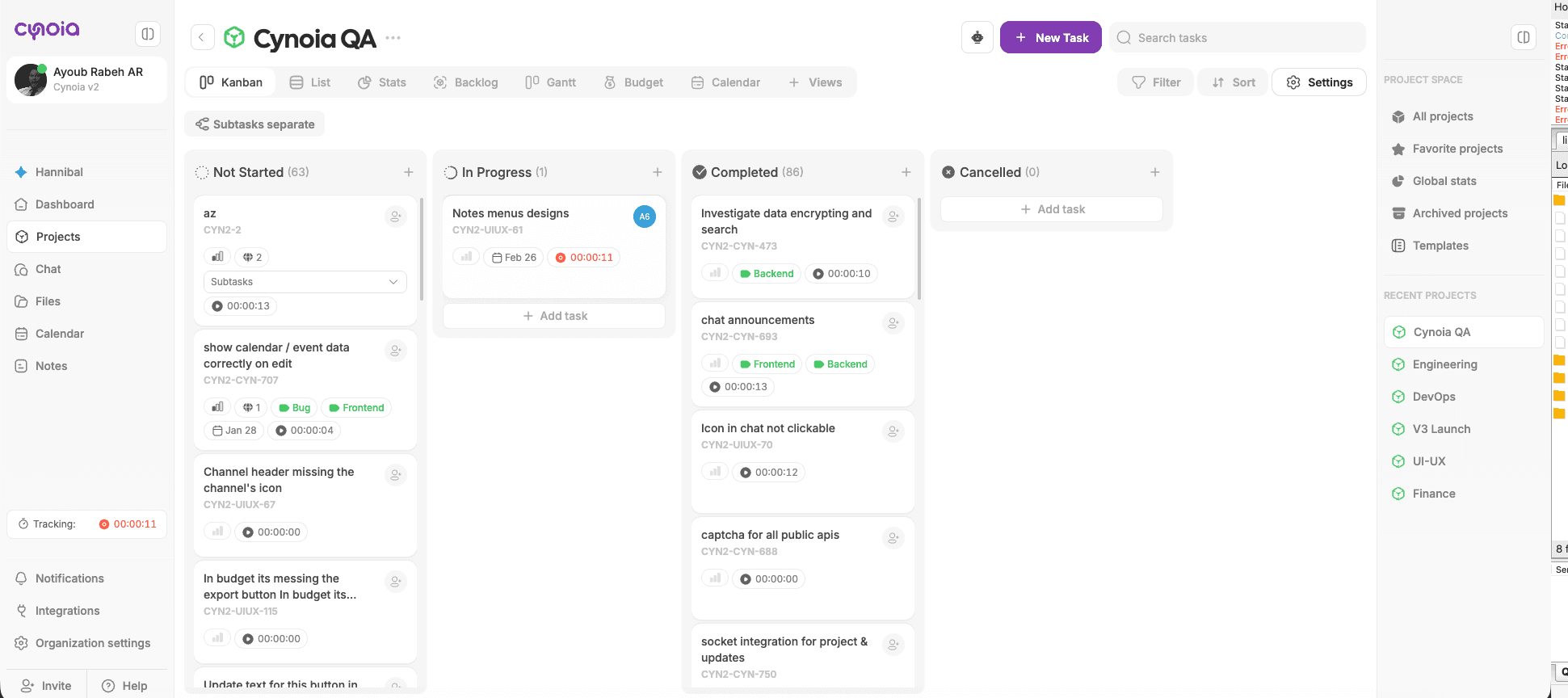Viewport: 1568px width, 698px height.
Task: Stop the running 00:00:11 timer on Notes menus
Action: pos(583,258)
